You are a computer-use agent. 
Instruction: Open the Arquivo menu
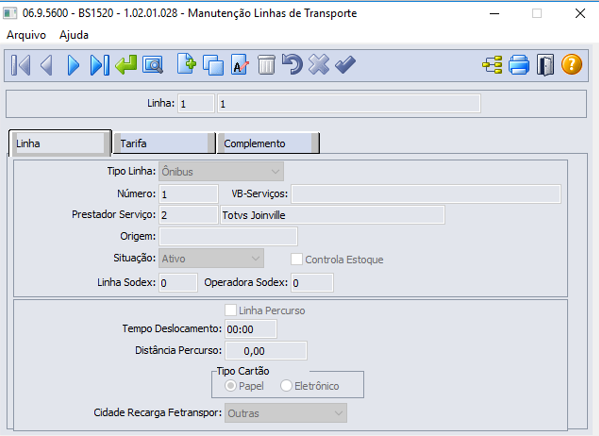26,35
